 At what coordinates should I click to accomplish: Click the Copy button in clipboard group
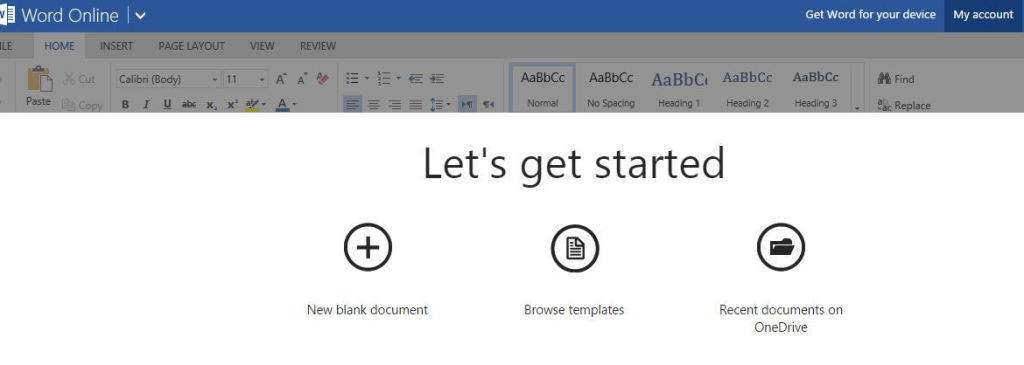tap(82, 105)
